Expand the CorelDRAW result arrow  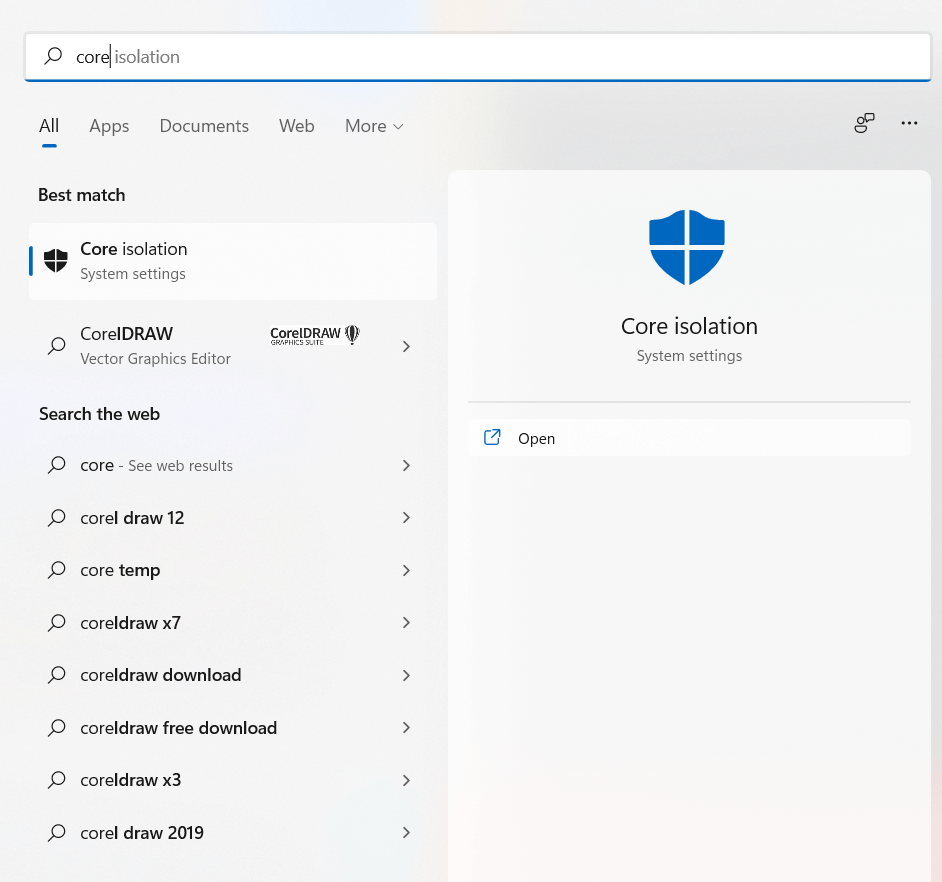coord(406,346)
